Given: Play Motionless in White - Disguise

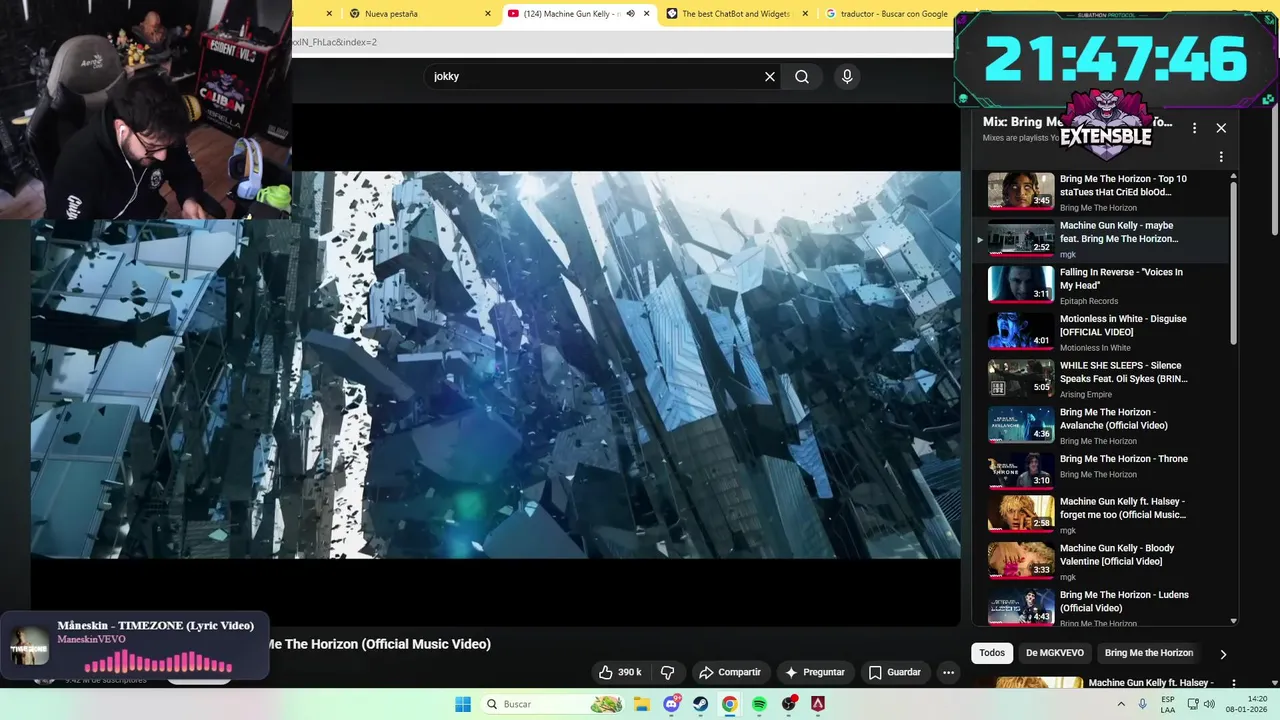Looking at the screenshot, I should pyautogui.click(x=1100, y=332).
